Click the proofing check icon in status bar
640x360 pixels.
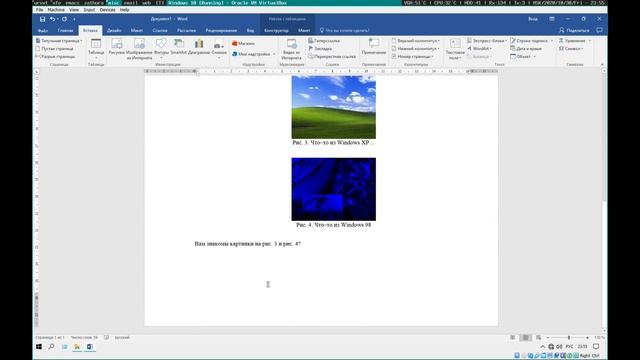pyautogui.click(x=106, y=338)
